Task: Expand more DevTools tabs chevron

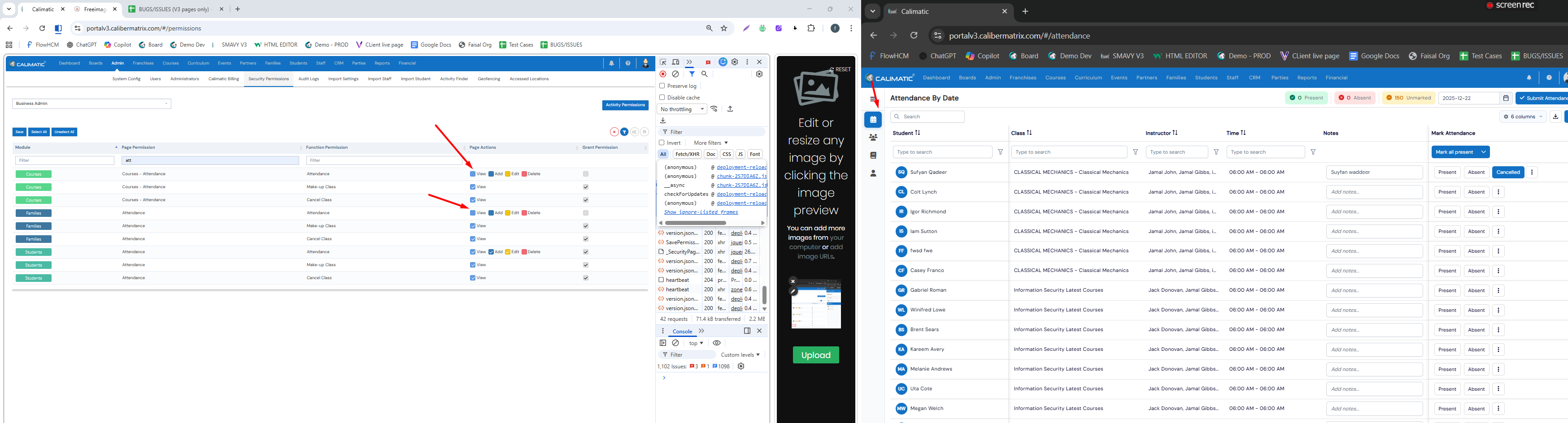Action: 689,62
